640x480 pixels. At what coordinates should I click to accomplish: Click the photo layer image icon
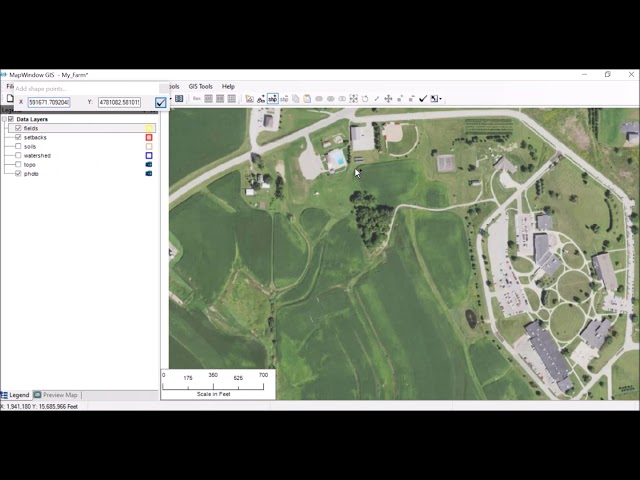click(149, 173)
